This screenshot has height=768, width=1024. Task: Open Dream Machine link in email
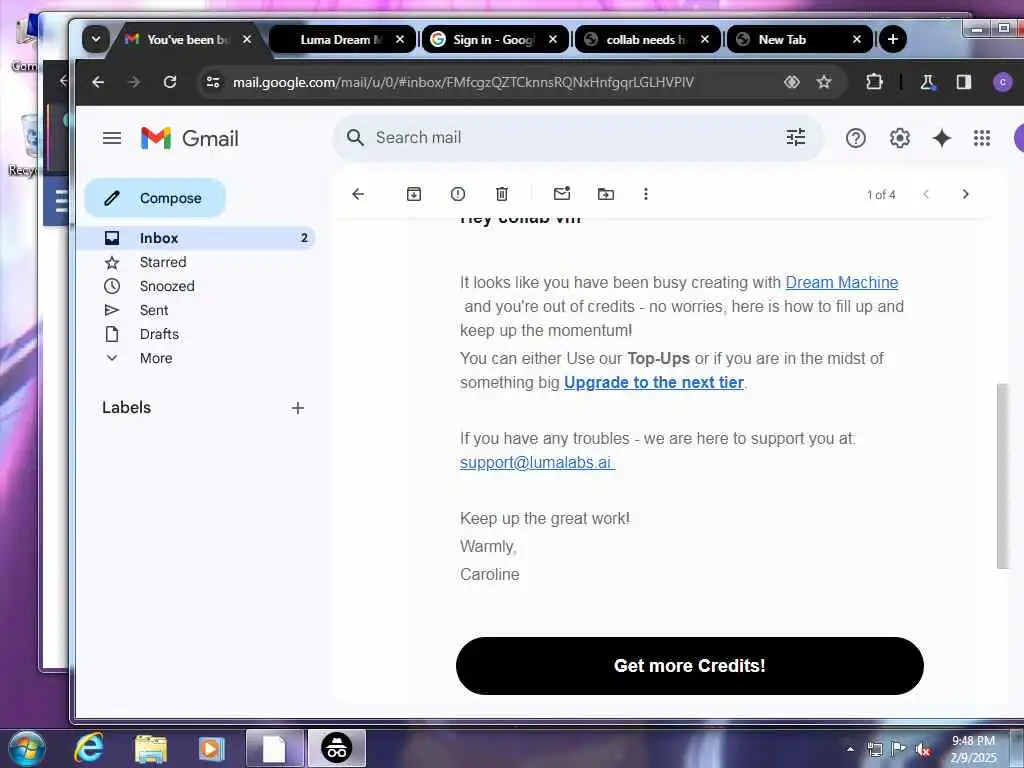842,282
